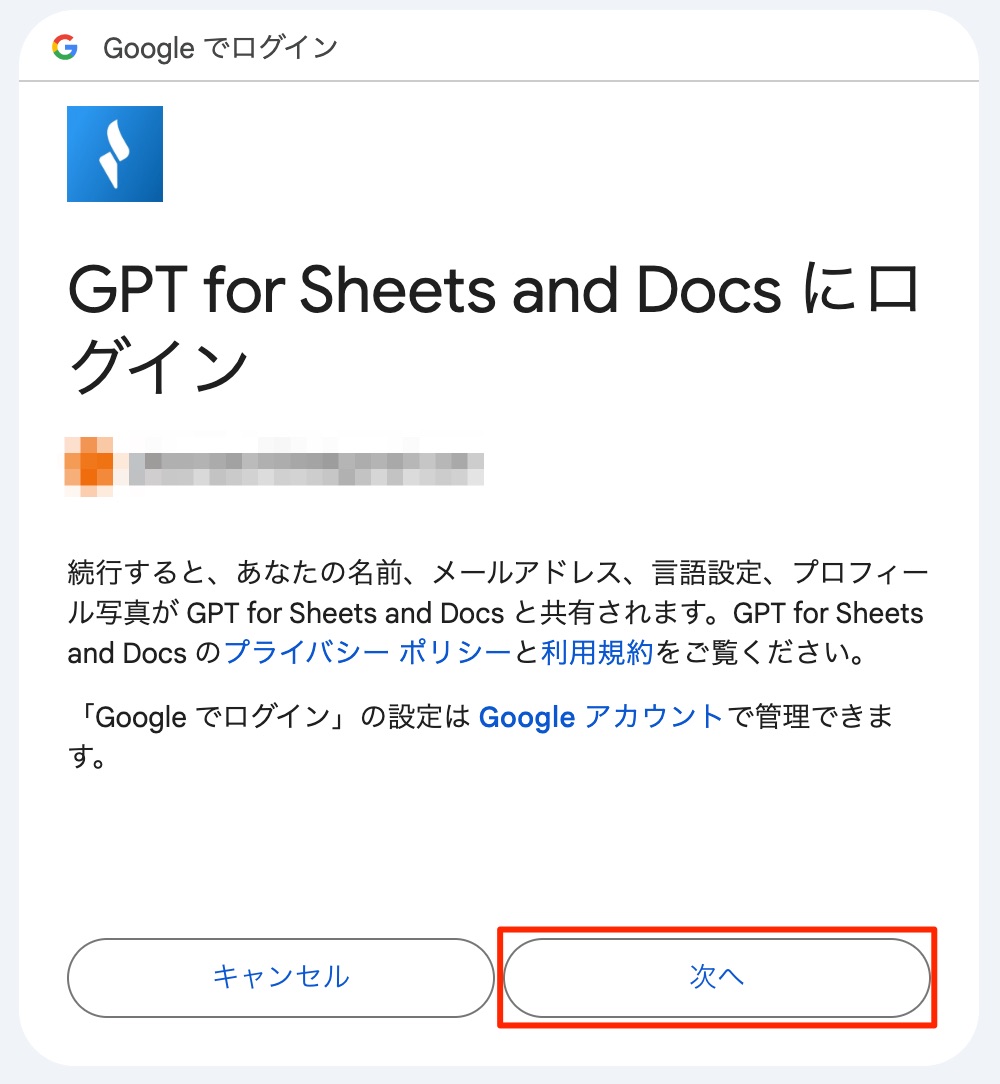Click the word アカウント in the blue link
This screenshot has height=1084, width=1000.
coord(653,717)
